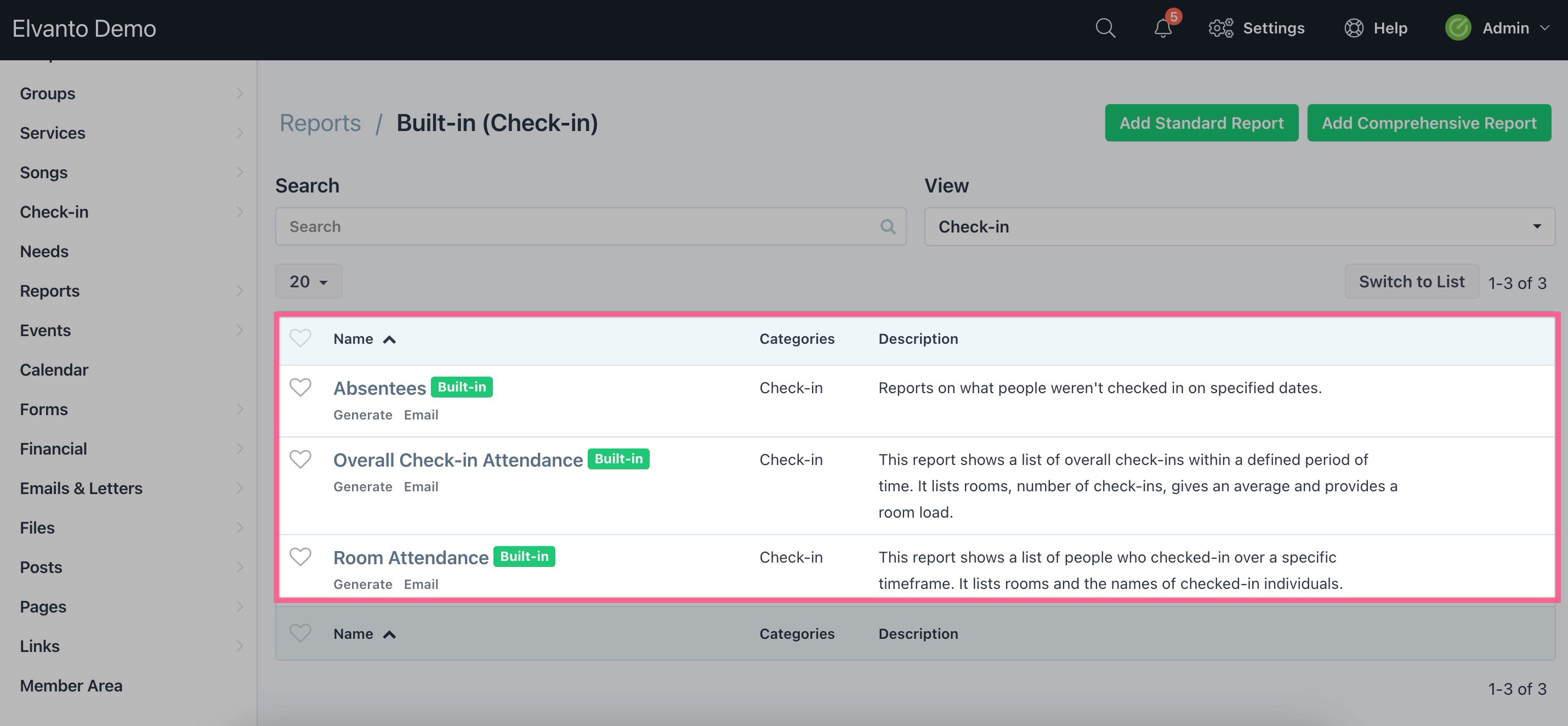Open the View dropdown showing Check-in

pos(1239,226)
